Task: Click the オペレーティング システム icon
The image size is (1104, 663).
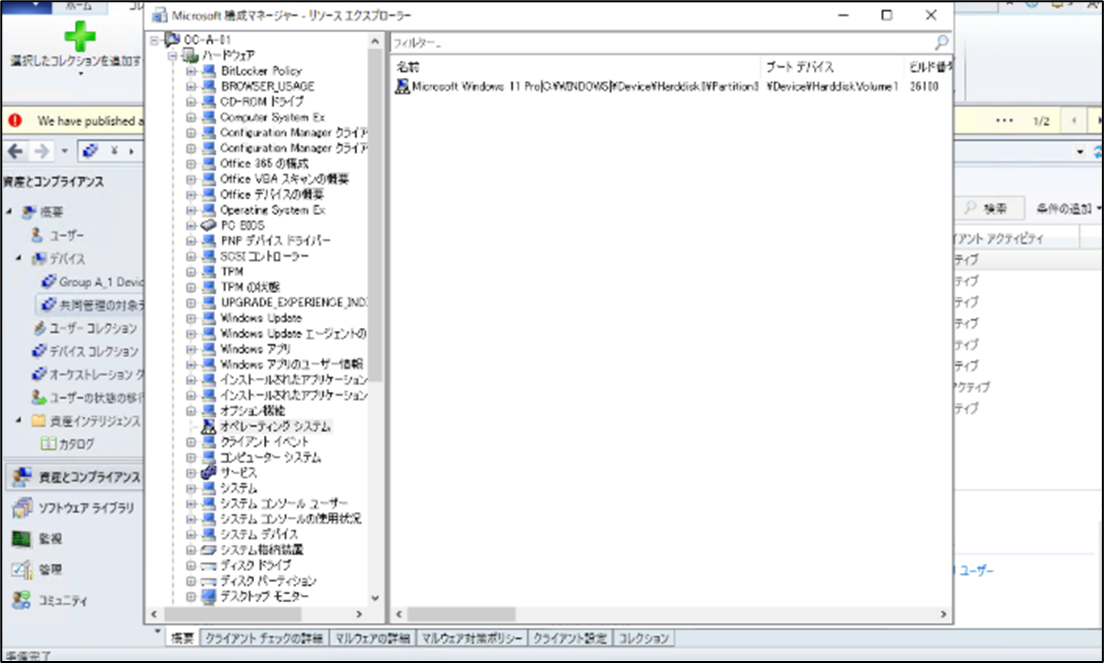Action: pyautogui.click(x=208, y=427)
